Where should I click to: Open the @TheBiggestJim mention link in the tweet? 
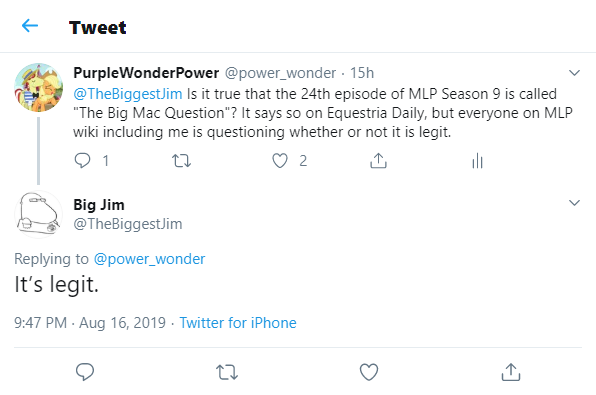pyautogui.click(x=128, y=94)
